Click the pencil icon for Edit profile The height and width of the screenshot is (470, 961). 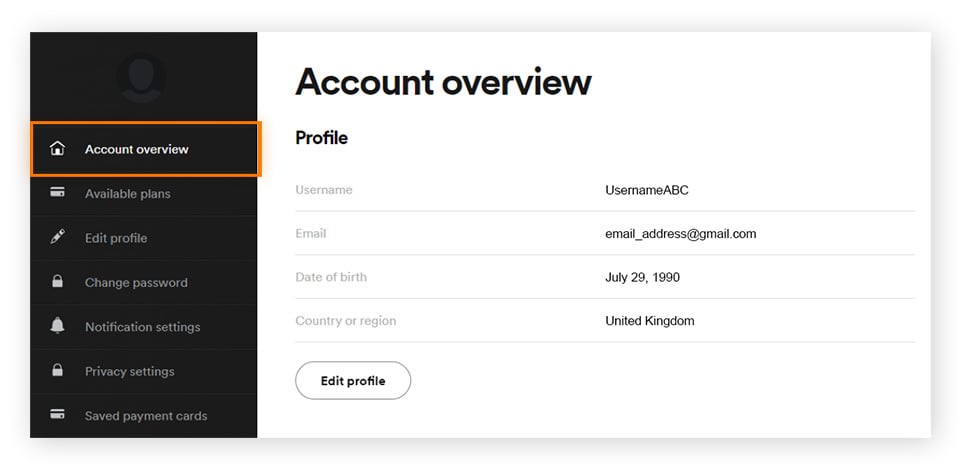tap(57, 237)
